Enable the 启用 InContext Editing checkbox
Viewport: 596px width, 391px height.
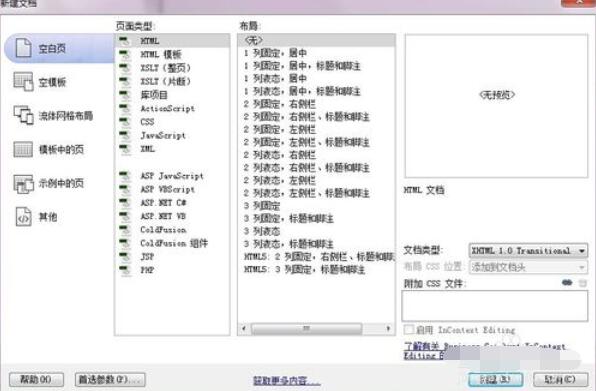click(409, 329)
